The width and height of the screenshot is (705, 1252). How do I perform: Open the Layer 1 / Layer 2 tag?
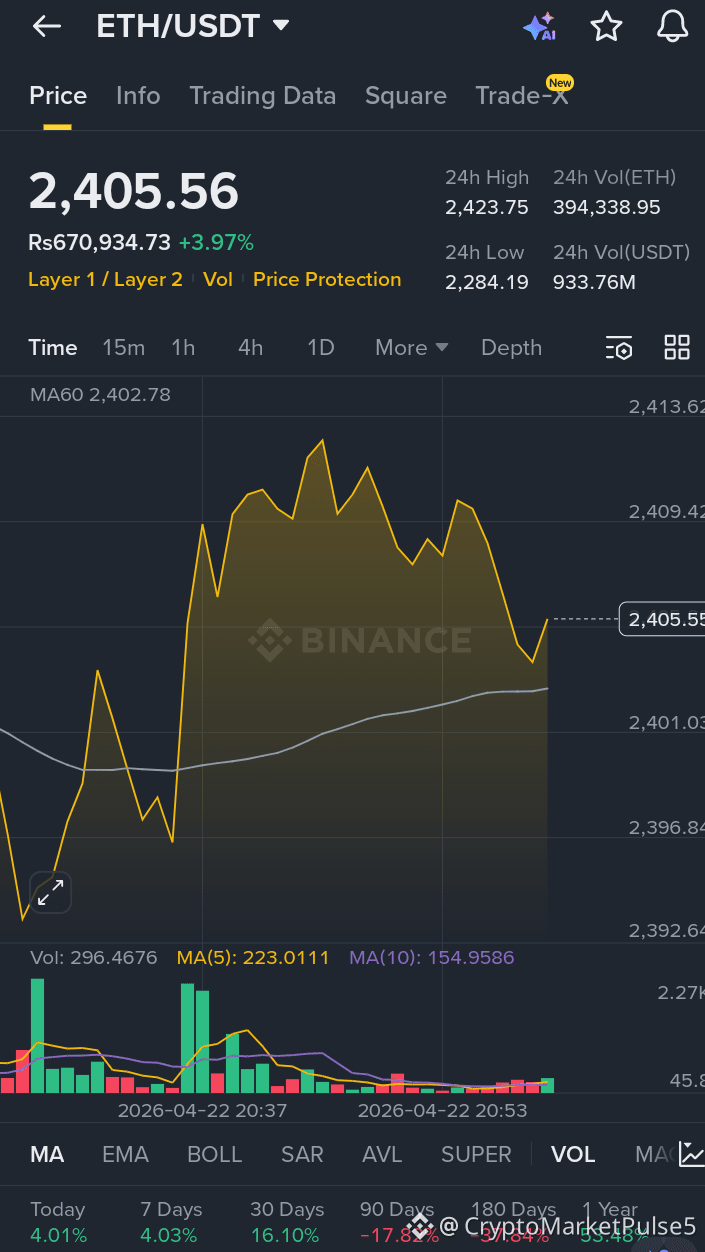(x=105, y=280)
